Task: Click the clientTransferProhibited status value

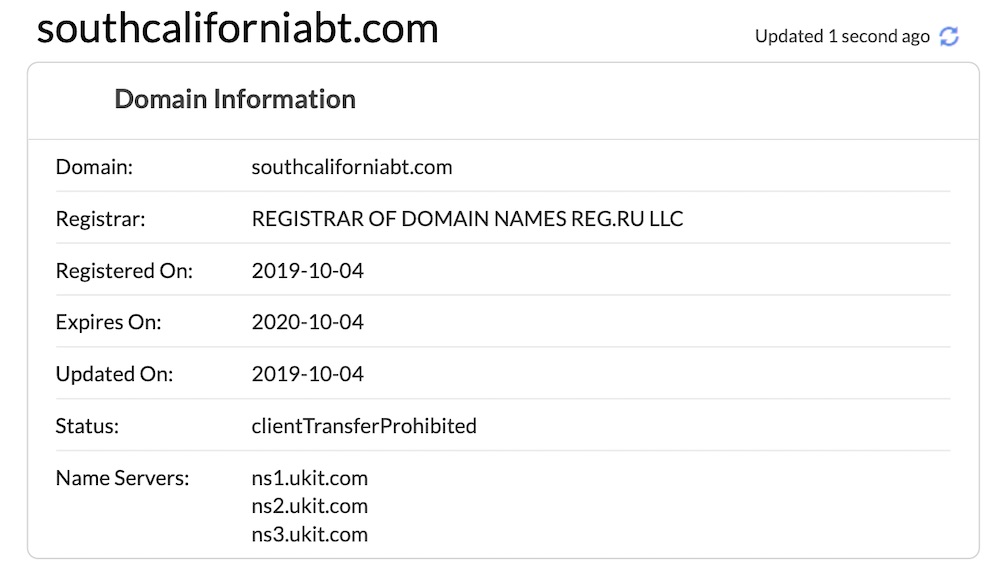Action: tap(364, 426)
